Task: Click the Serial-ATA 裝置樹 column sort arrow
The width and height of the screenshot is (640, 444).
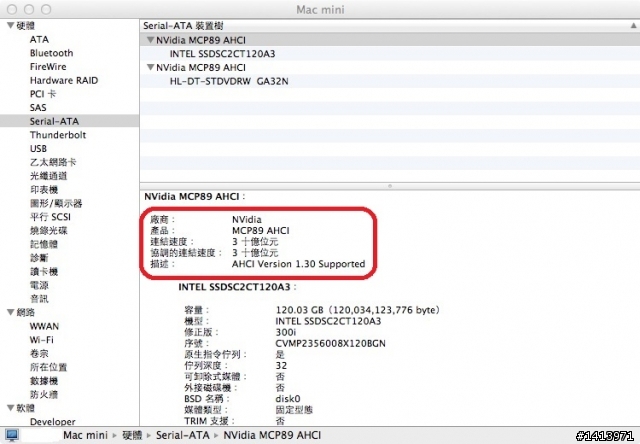Action: pos(633,26)
